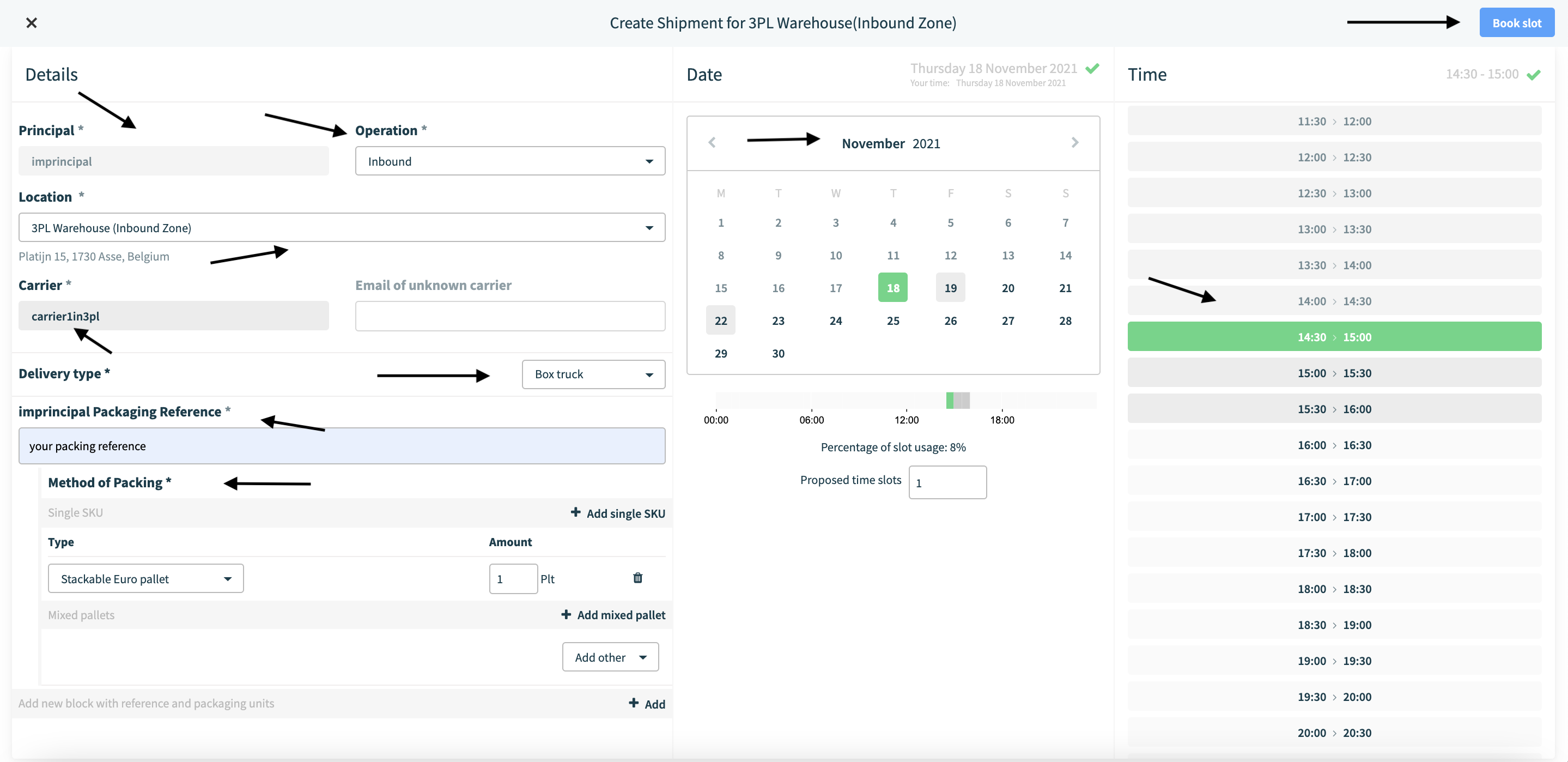Go to next month in calendar
Image resolution: width=1568 pixels, height=762 pixels.
[x=1074, y=142]
